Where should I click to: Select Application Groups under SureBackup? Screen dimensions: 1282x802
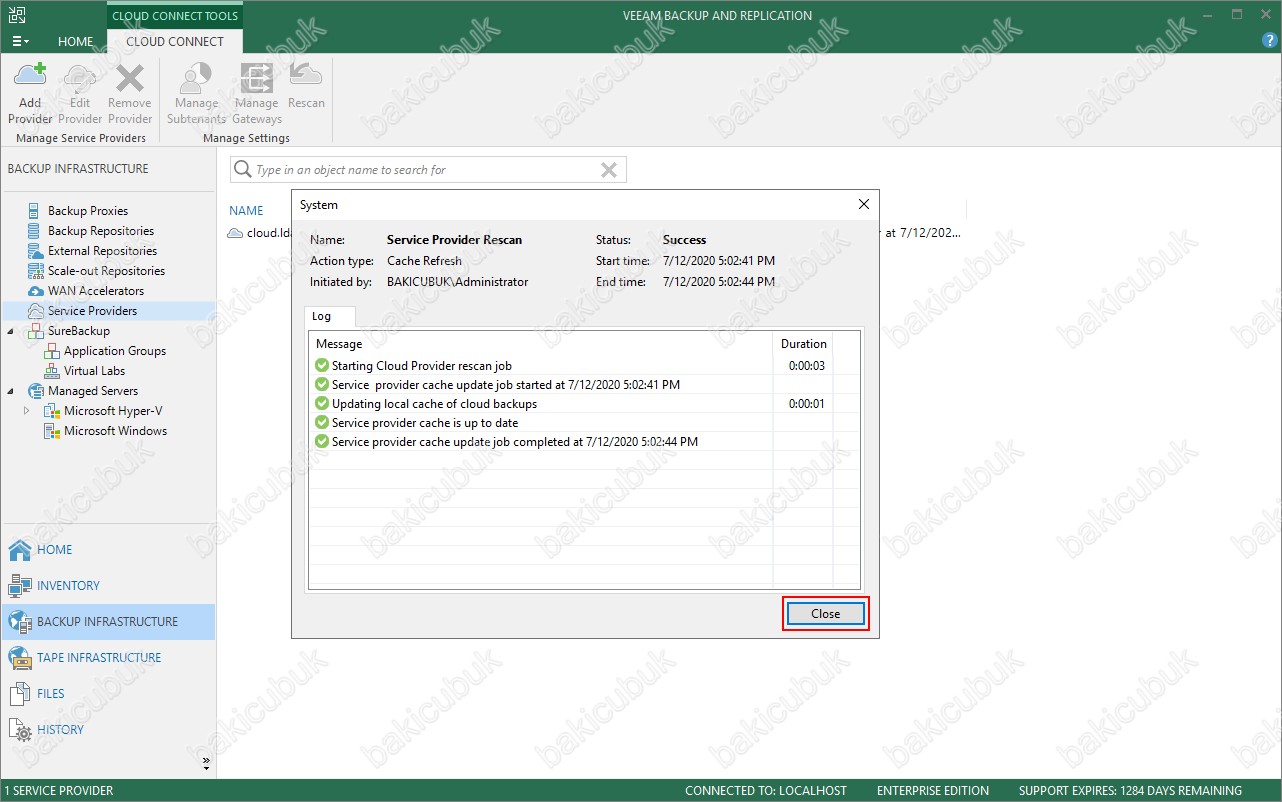(x=115, y=351)
